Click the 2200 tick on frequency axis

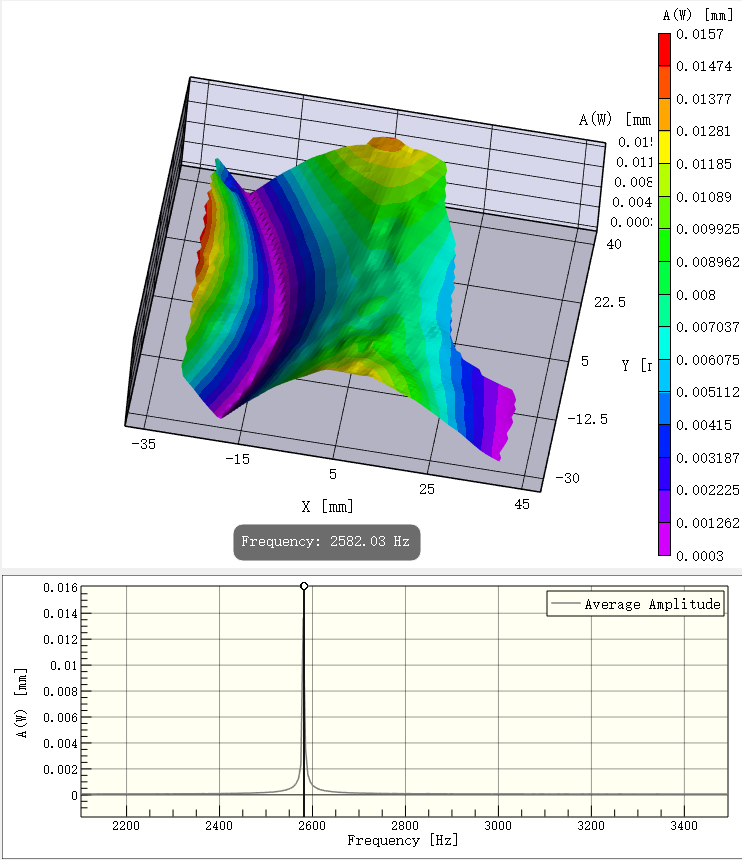click(126, 826)
